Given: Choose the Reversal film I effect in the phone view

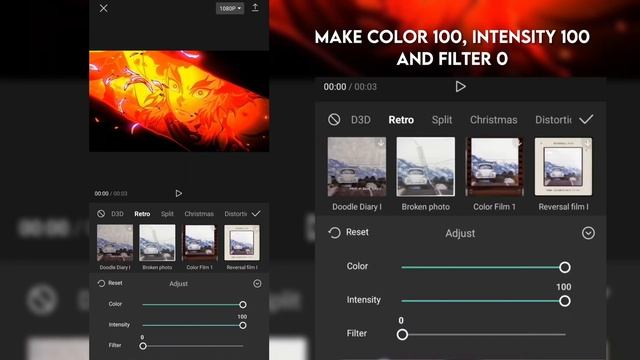Looking at the screenshot, I should (242, 247).
